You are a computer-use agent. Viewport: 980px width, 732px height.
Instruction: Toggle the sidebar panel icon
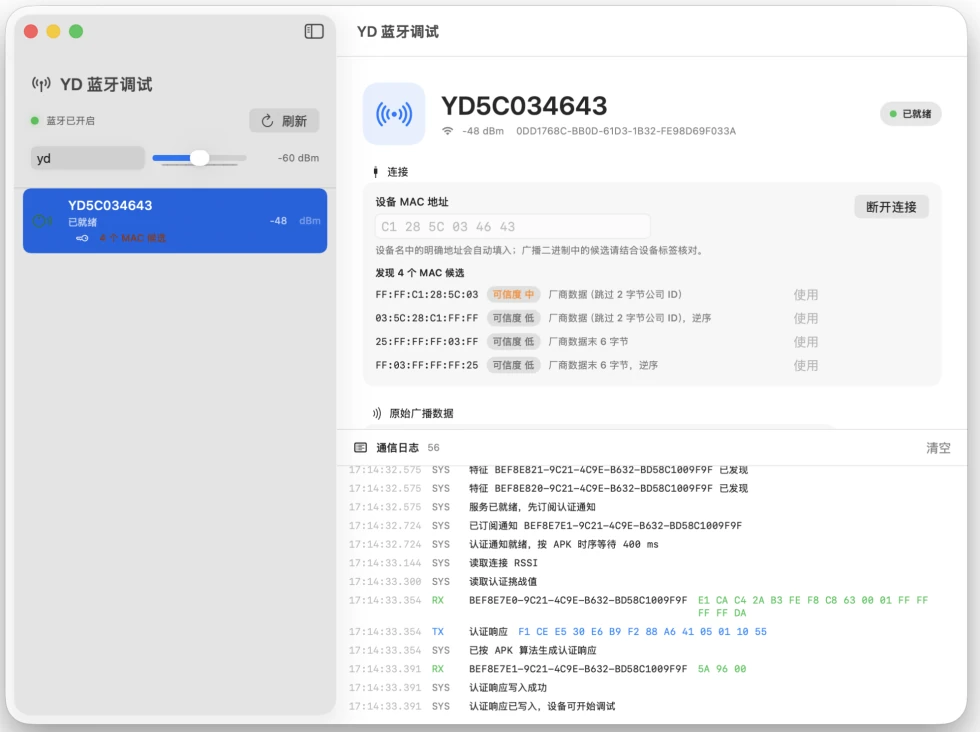(314, 31)
